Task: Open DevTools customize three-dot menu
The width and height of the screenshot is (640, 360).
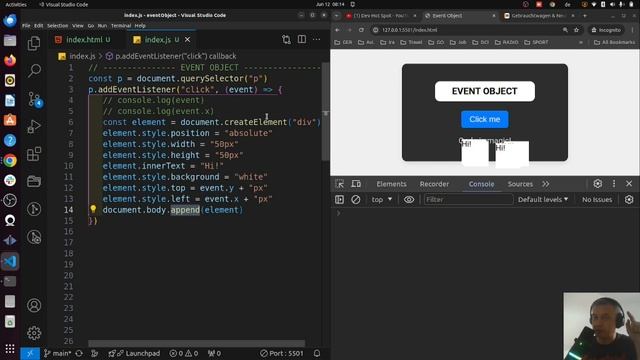Action: (613, 184)
